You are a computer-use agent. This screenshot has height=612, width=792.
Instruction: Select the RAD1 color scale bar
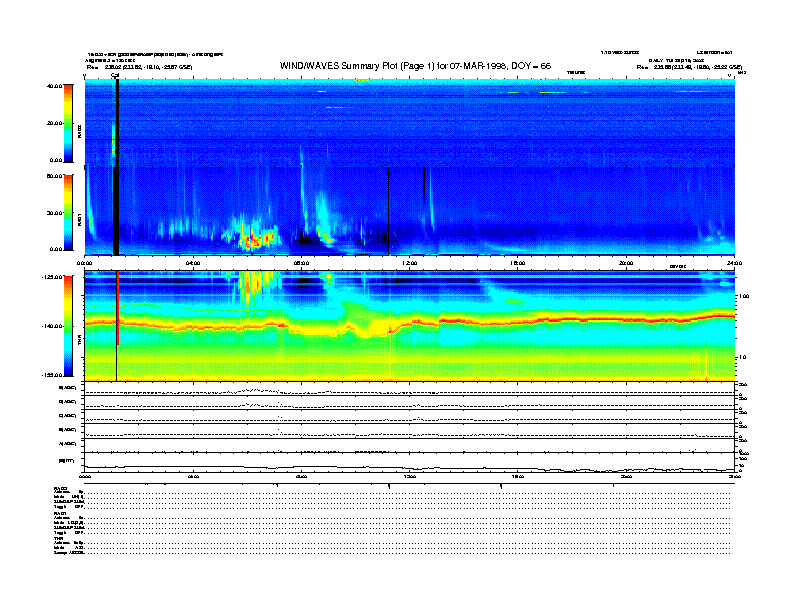68,213
